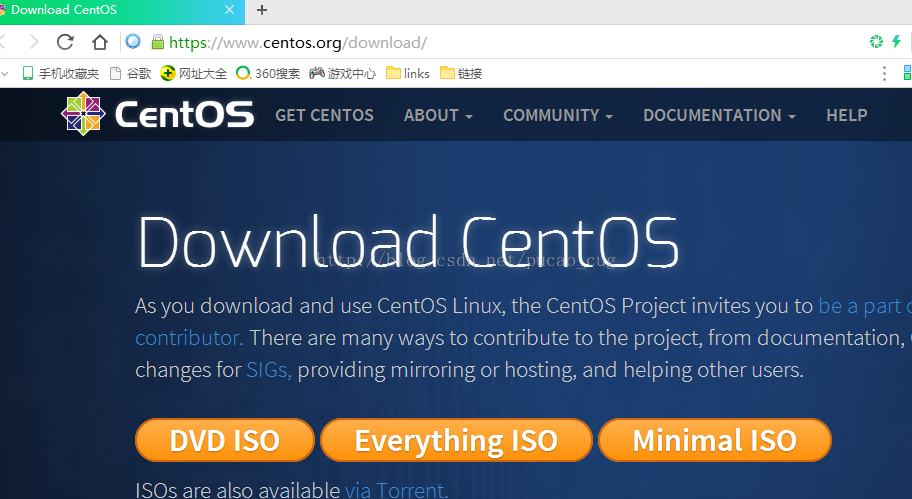Click the Download CentOS heading
912x499 pixels.
tap(408, 242)
